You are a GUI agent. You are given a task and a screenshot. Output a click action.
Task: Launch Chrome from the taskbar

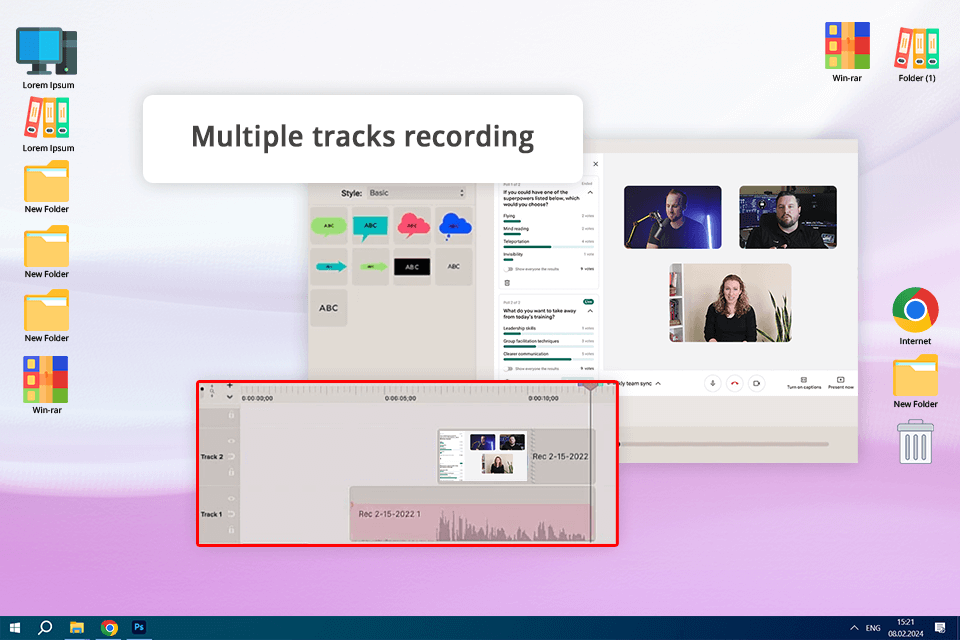[x=109, y=628]
